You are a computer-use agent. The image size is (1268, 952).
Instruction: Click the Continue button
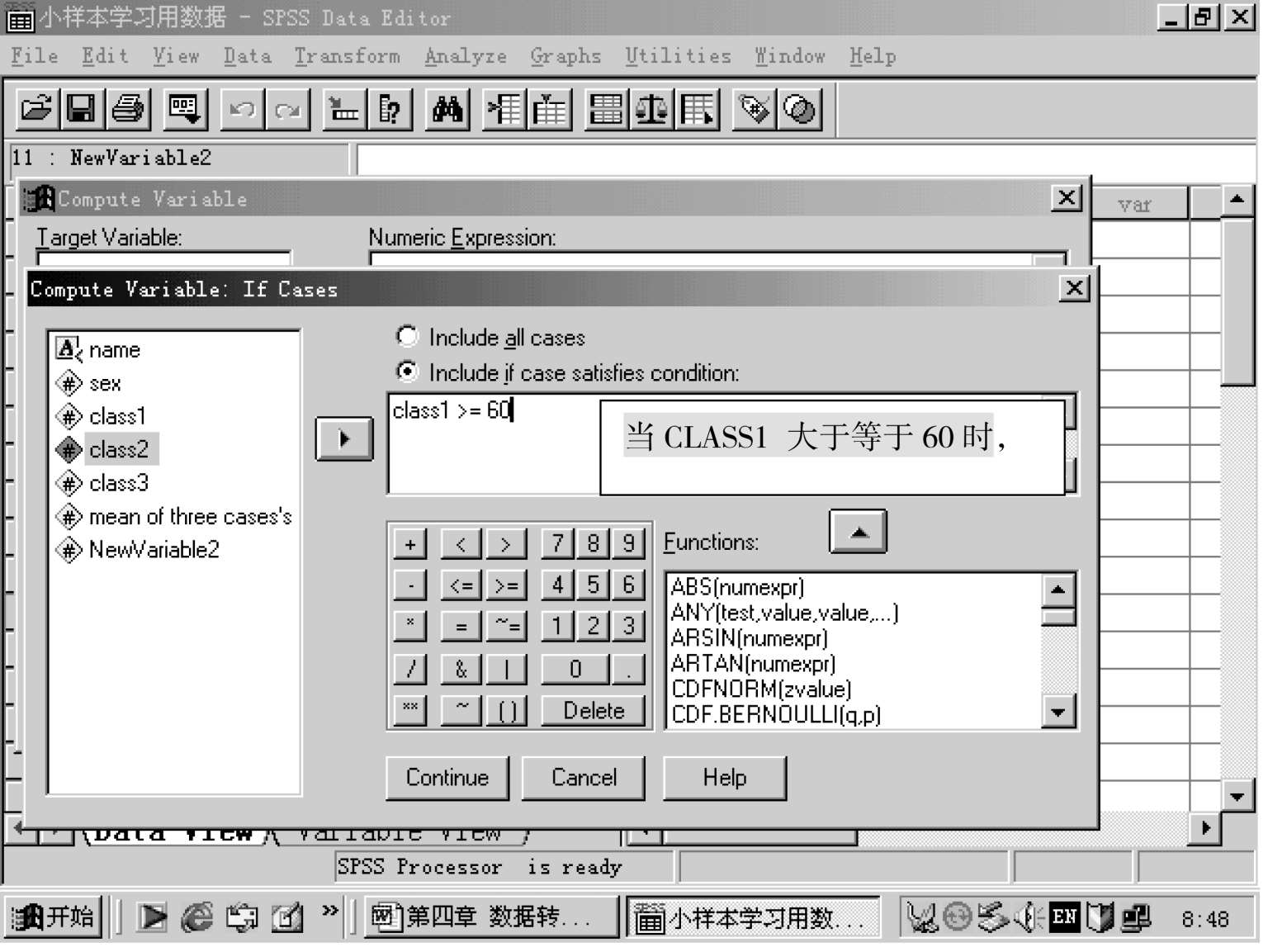(447, 778)
